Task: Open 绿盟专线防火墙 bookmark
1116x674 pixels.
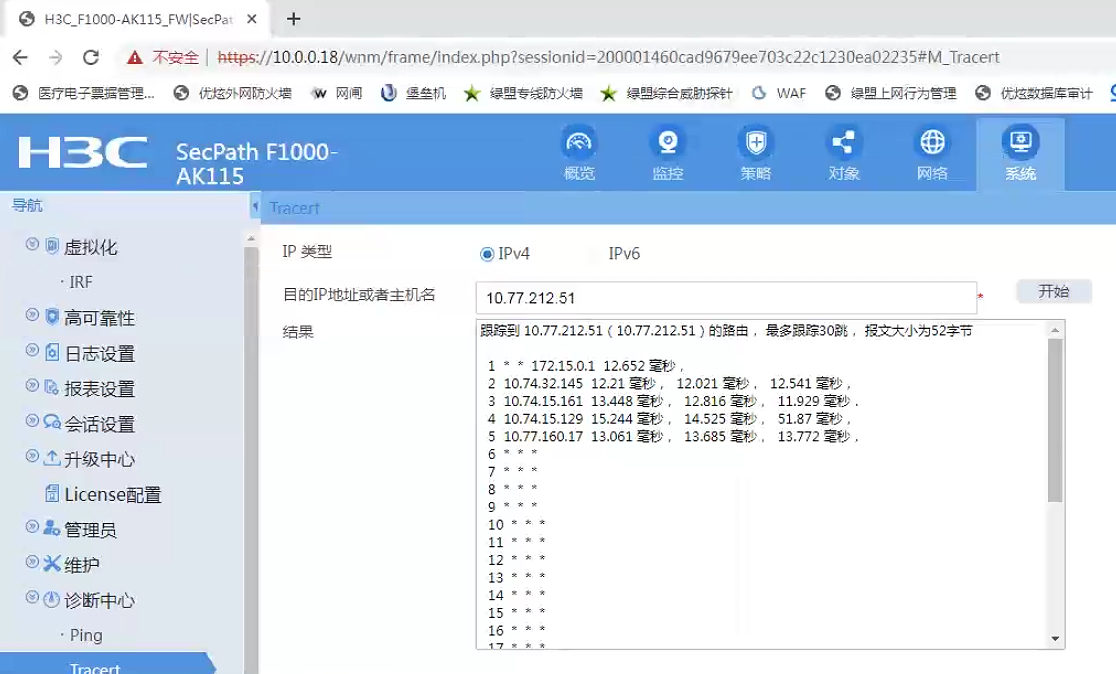Action: pyautogui.click(x=523, y=93)
